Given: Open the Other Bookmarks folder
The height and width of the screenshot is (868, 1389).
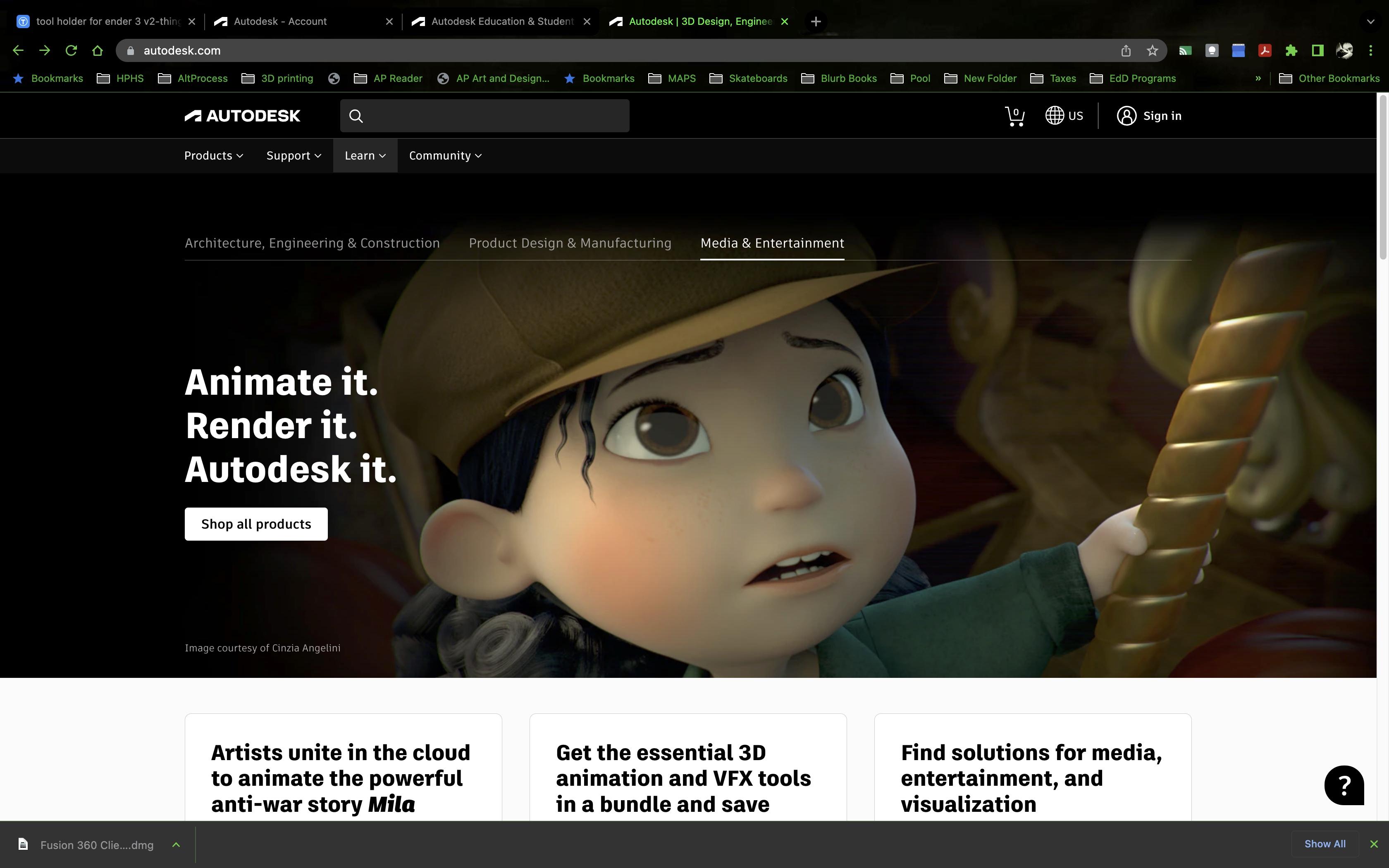Looking at the screenshot, I should (x=1329, y=78).
